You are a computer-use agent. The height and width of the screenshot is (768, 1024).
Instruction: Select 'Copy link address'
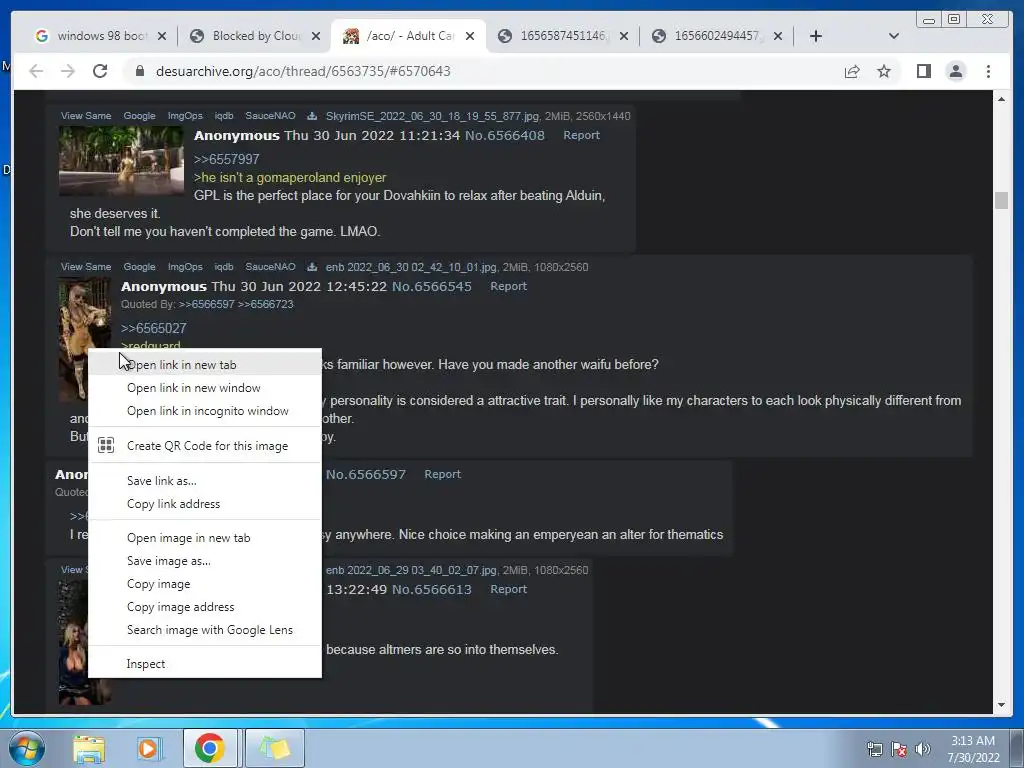(205, 504)
